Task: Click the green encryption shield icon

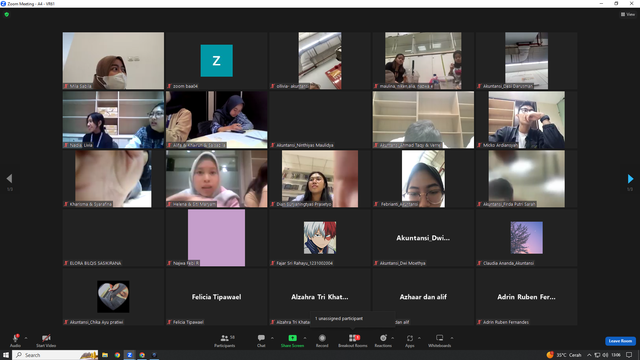Action: click(7, 14)
